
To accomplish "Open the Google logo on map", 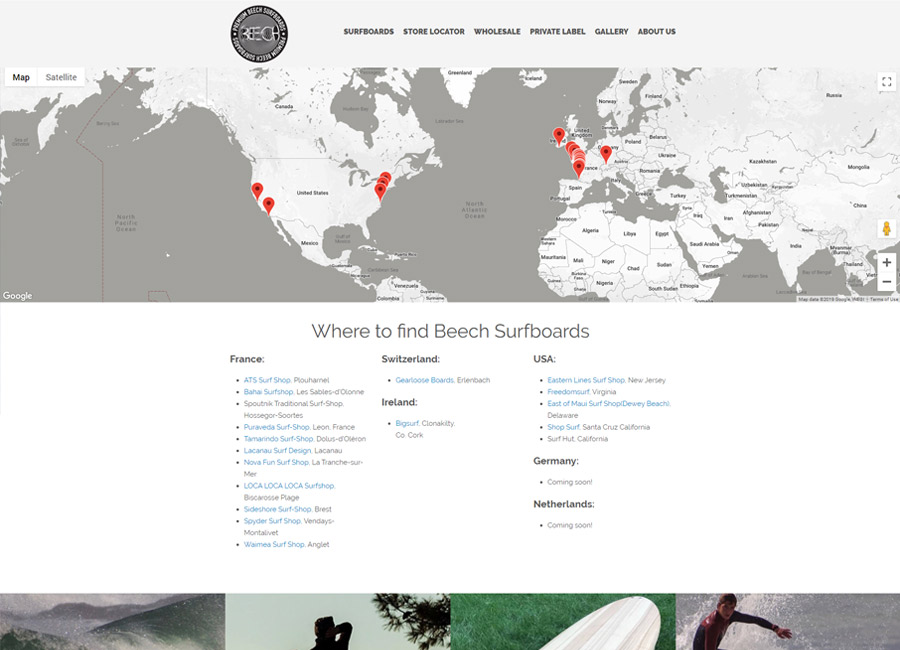I will (x=17, y=296).
